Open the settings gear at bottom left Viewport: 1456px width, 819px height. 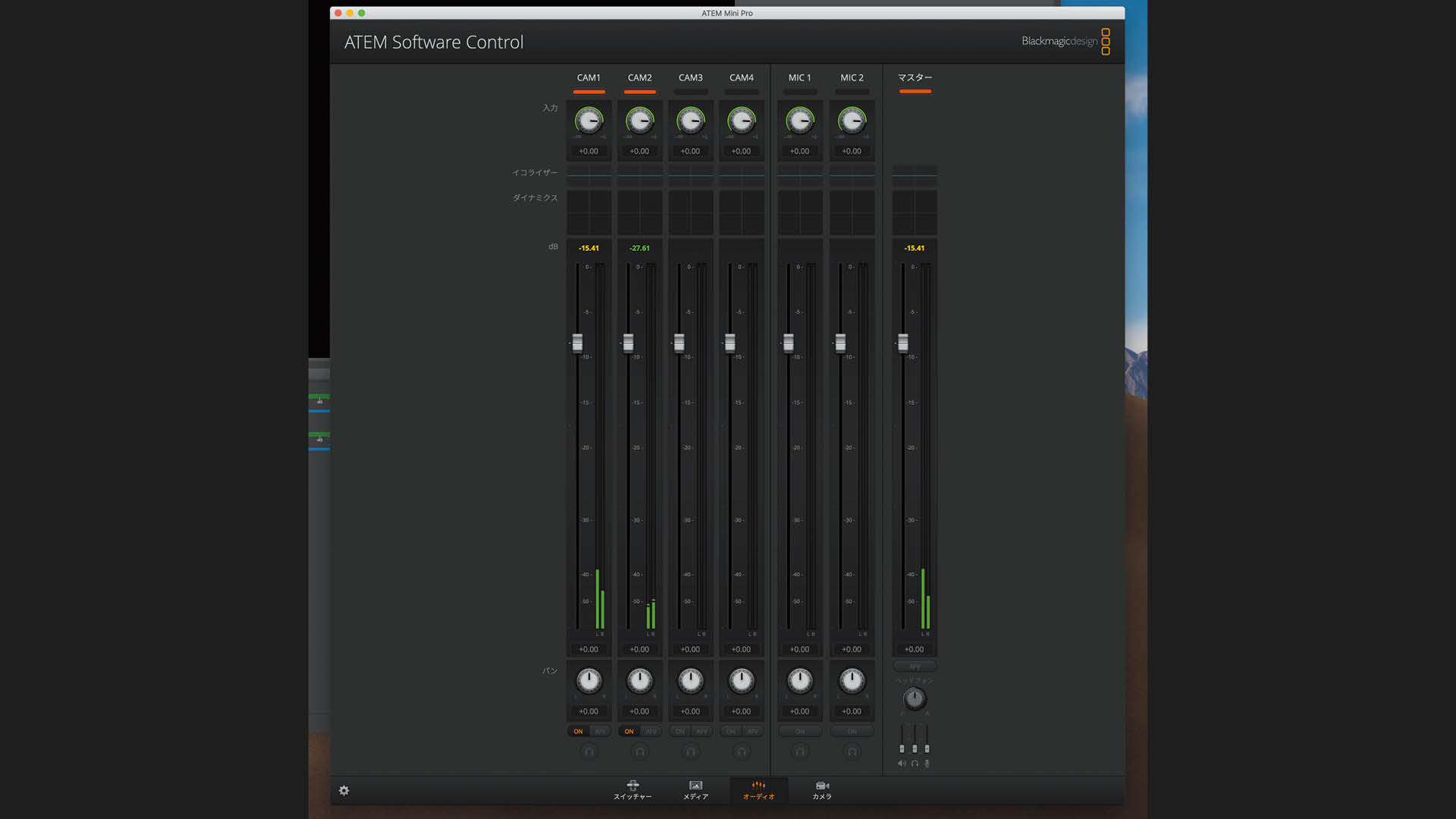coord(344,790)
